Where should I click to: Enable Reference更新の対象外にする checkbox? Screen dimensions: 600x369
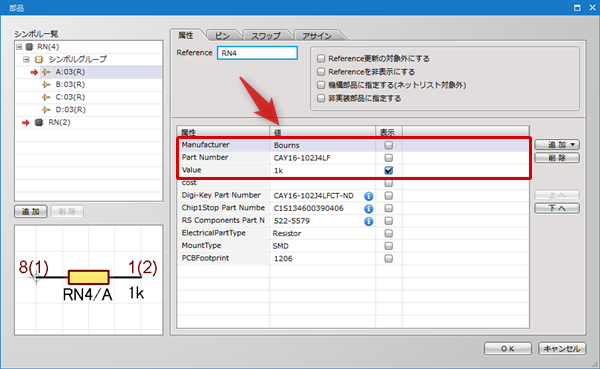click(x=321, y=58)
